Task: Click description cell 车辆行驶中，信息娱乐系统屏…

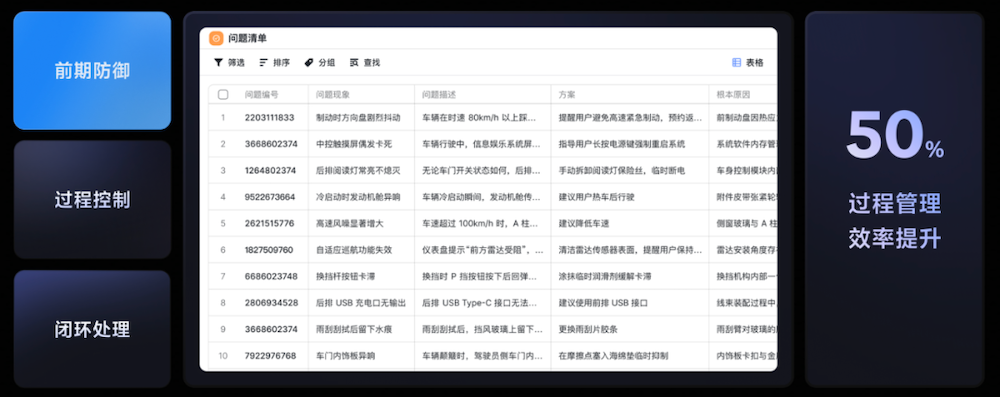Action: [483, 144]
